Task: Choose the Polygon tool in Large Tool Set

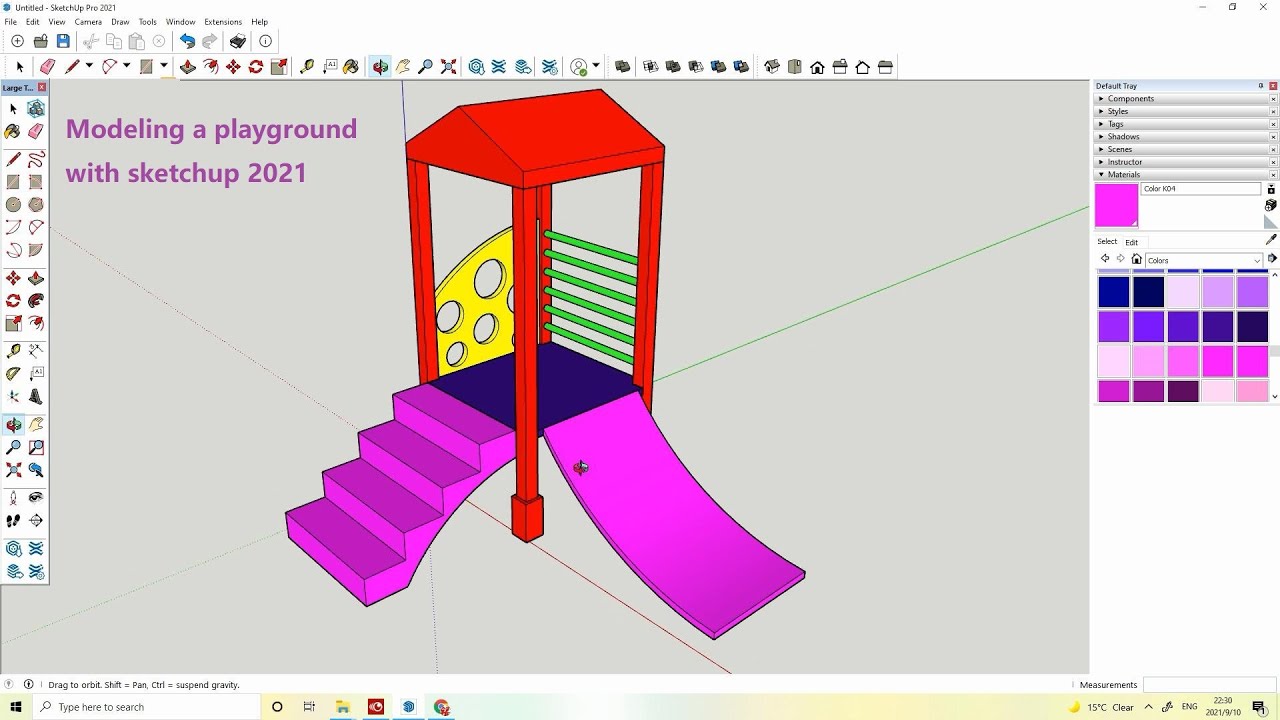Action: point(36,204)
